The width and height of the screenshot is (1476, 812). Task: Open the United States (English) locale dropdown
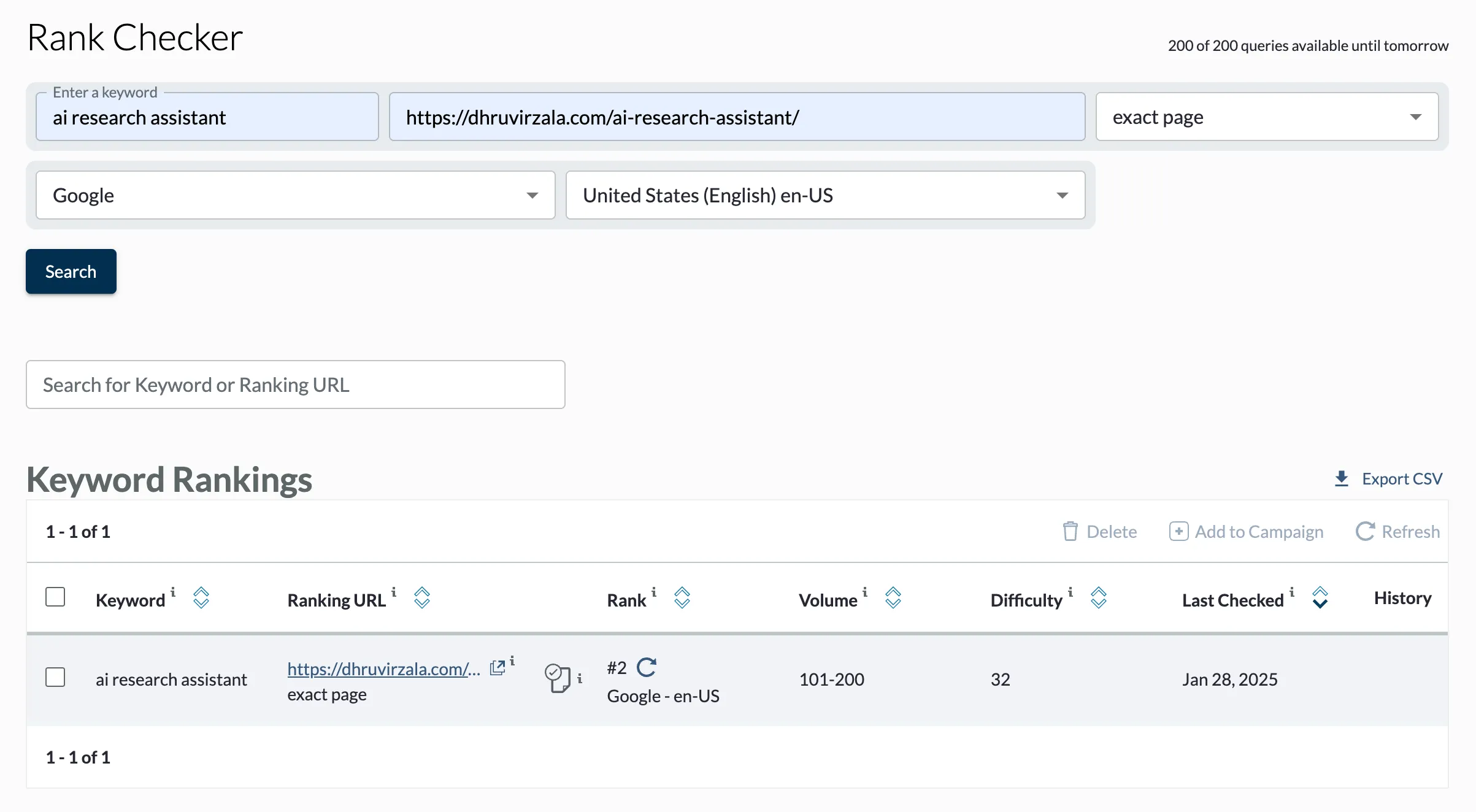[825, 195]
